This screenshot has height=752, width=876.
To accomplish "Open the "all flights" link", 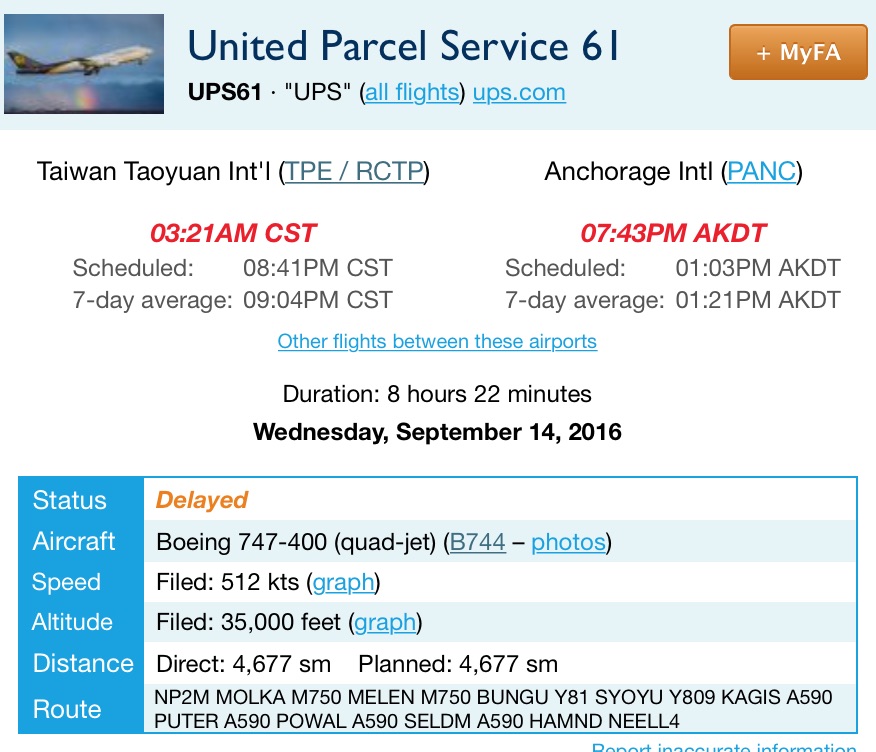I will tap(412, 93).
